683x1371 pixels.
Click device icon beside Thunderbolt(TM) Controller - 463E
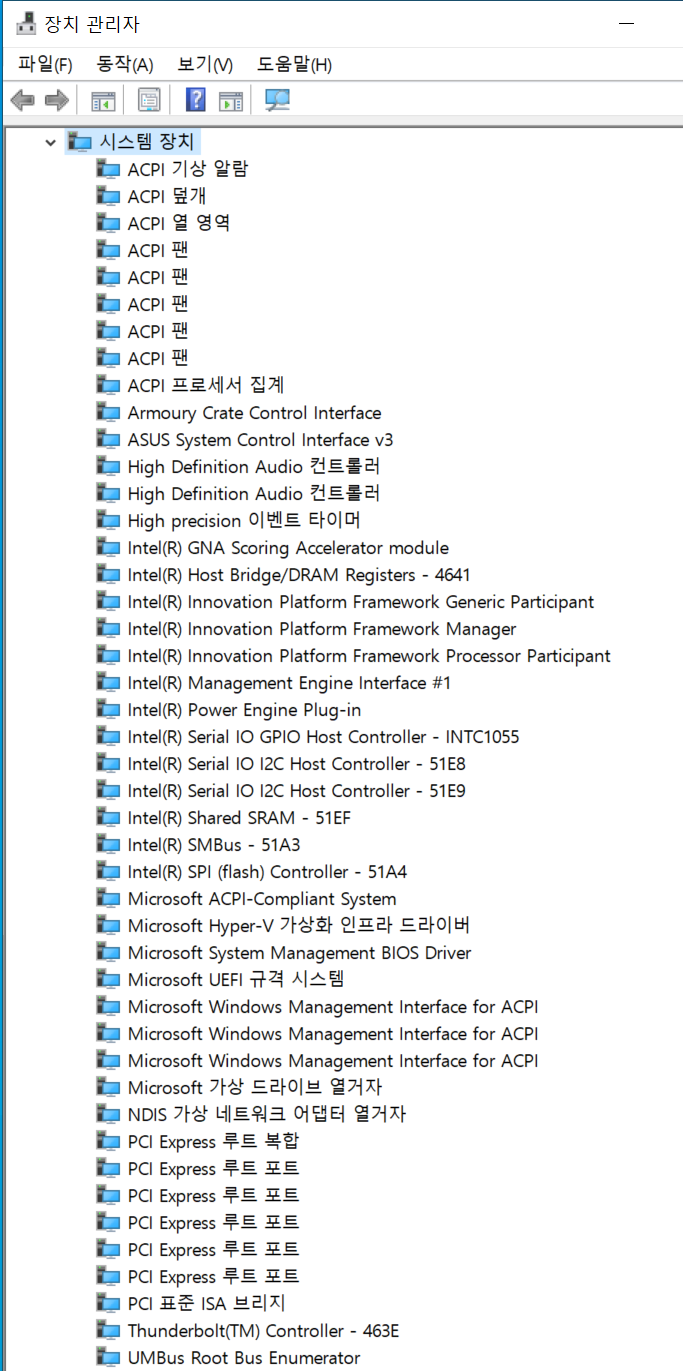point(108,1330)
